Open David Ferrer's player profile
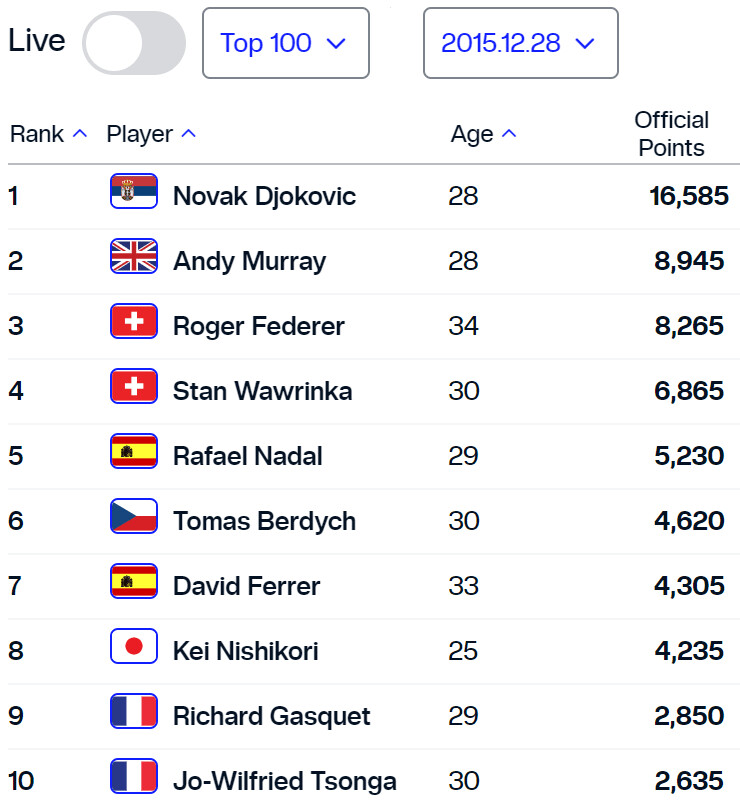 click(x=246, y=586)
